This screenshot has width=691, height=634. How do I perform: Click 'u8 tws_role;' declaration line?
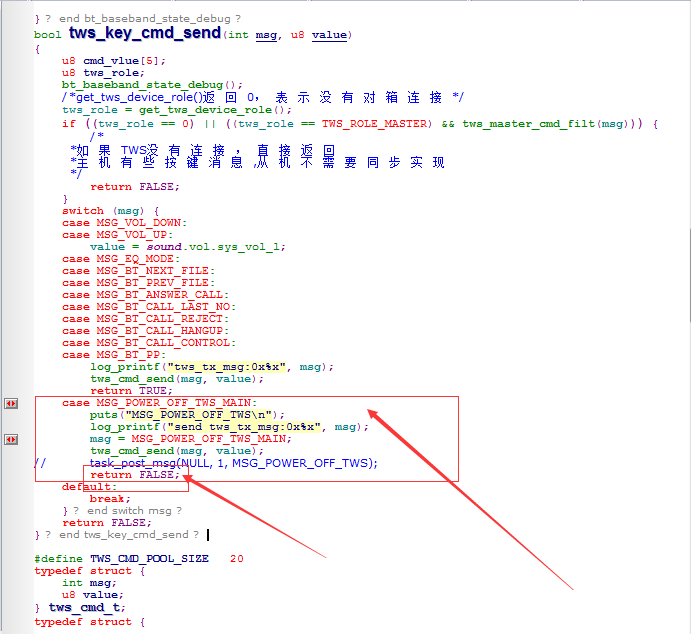pos(103,73)
